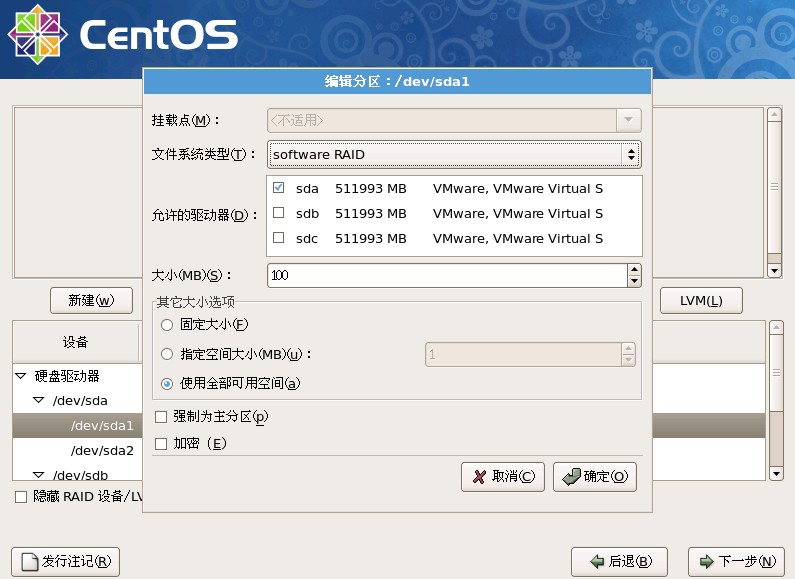The width and height of the screenshot is (795, 579).
Task: Confirm with the 确定 button
Action: tap(595, 477)
